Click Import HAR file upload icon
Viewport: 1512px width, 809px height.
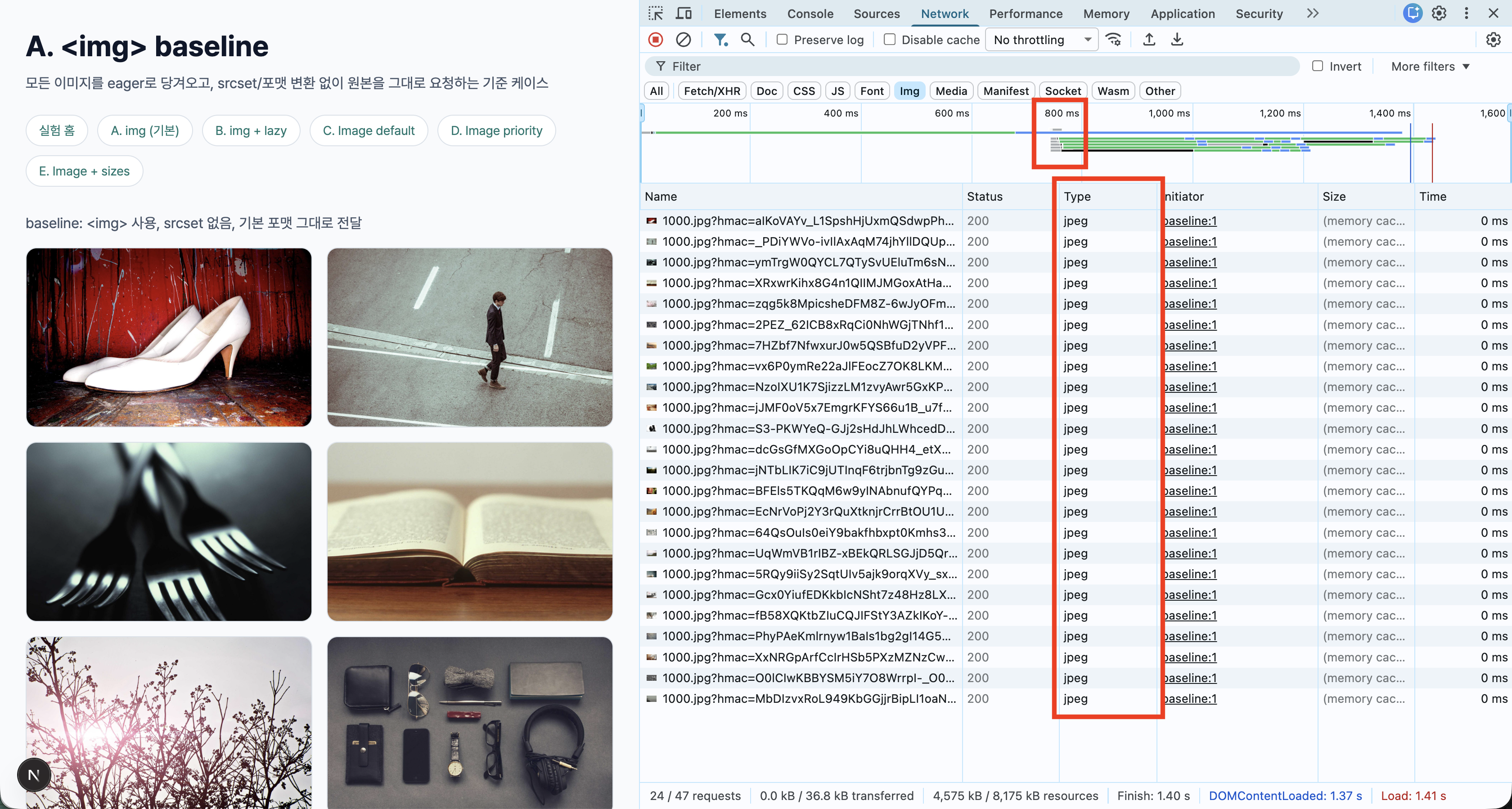1149,40
